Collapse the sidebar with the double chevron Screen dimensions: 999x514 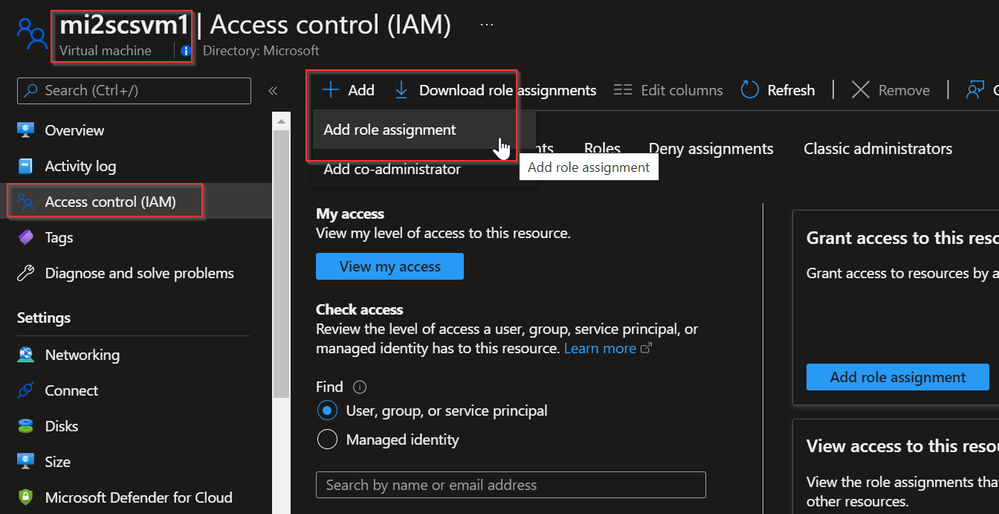tap(273, 90)
